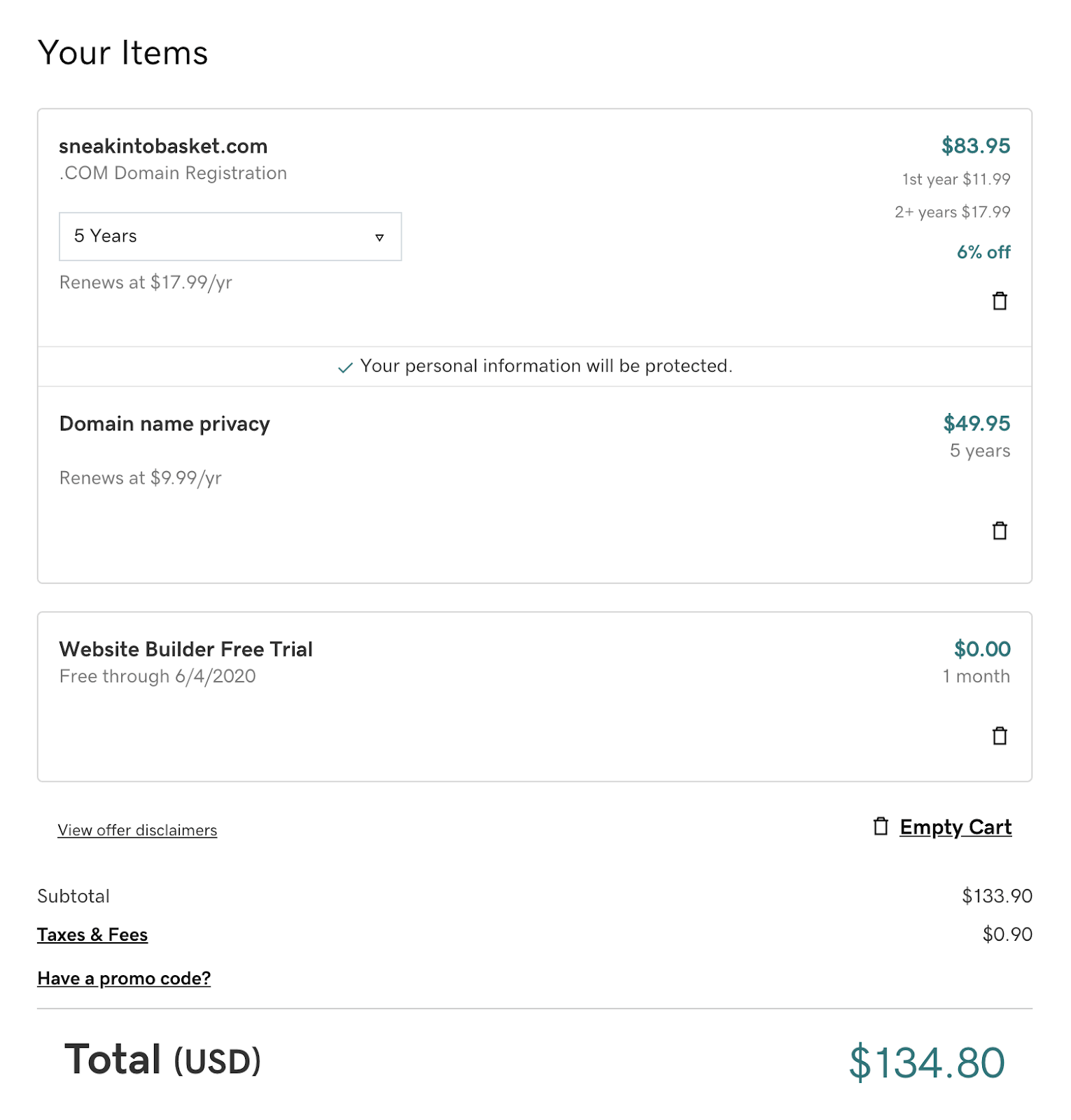Screen dimensions: 1071x1120
Task: Click the sneakintobasket.com domain name
Action: click(163, 146)
